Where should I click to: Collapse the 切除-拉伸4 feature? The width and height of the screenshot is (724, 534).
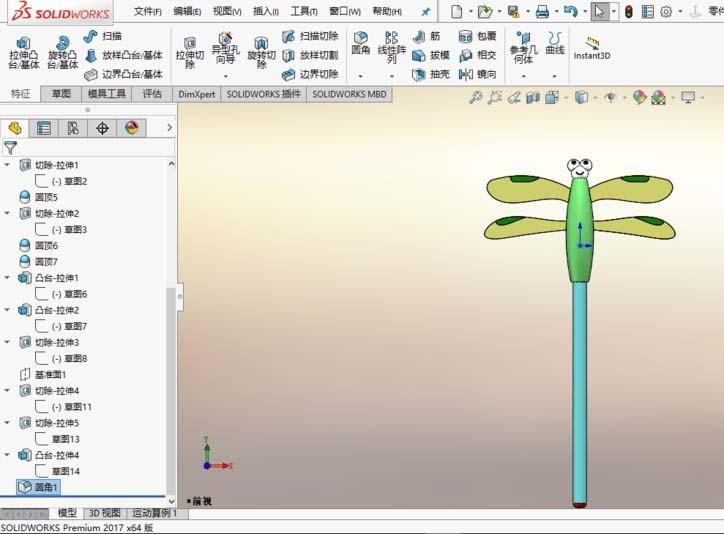click(x=7, y=390)
